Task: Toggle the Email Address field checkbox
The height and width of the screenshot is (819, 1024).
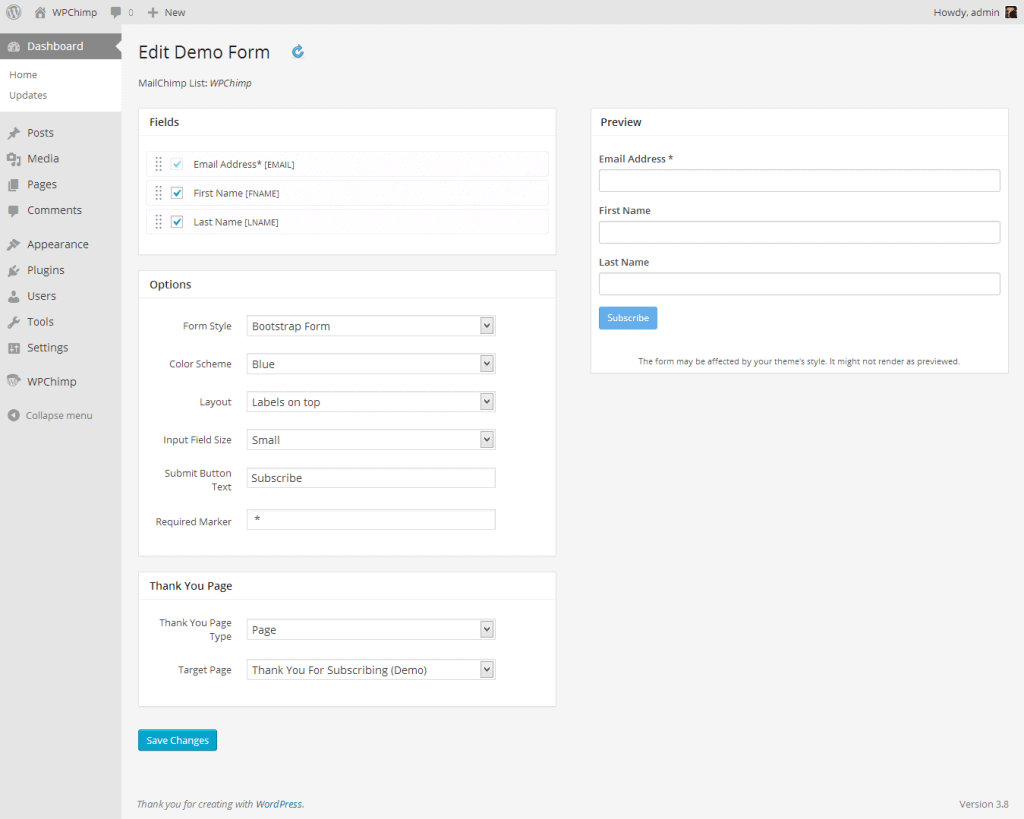Action: click(x=177, y=164)
